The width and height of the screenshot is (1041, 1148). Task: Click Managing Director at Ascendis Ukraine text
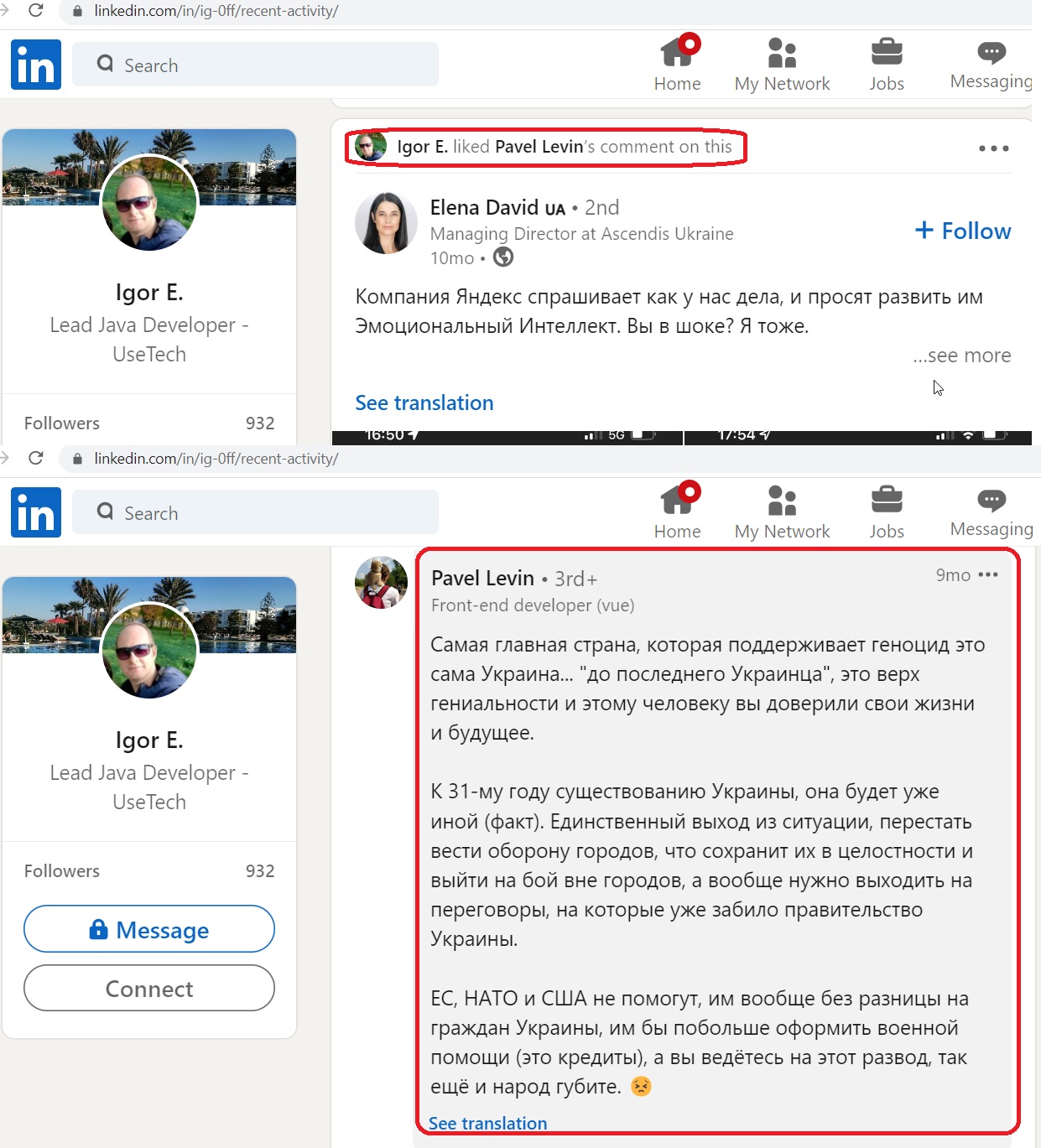(581, 233)
